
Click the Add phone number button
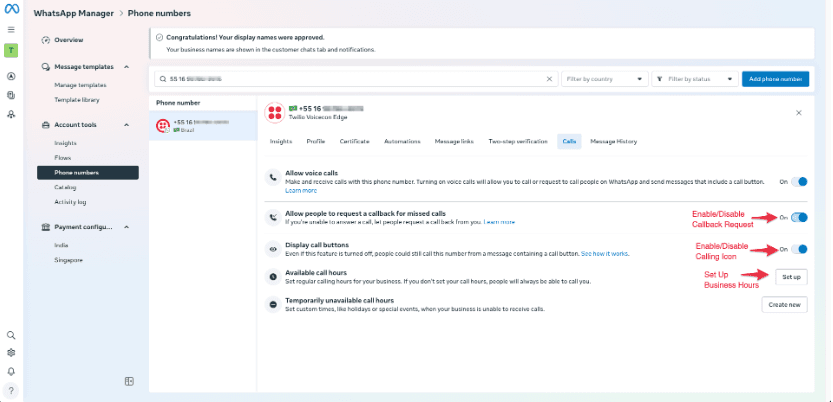pos(775,79)
